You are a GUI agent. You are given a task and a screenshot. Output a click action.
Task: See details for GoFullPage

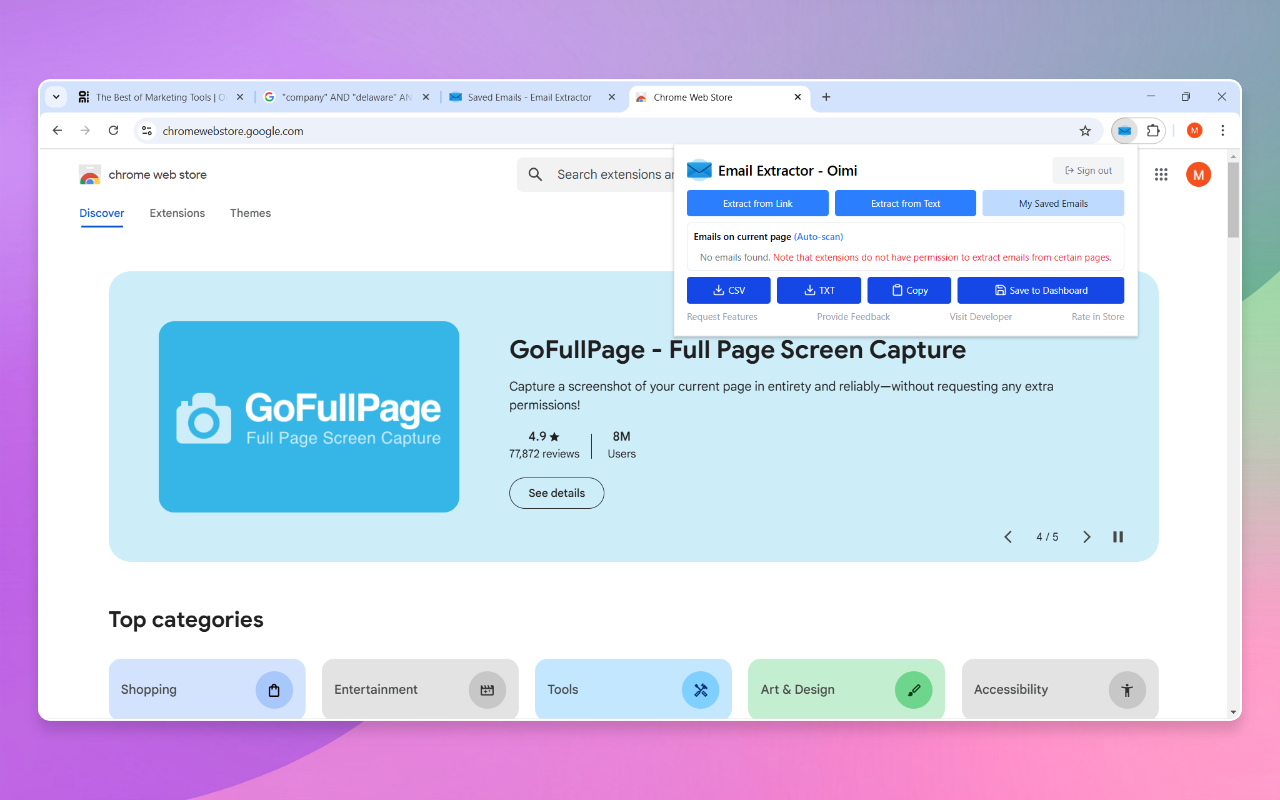556,493
